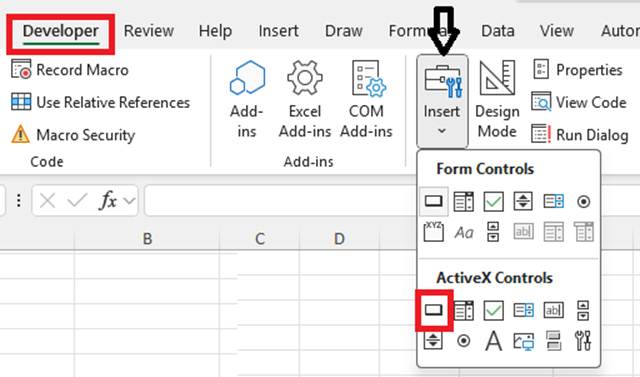Open the View tab

point(556,31)
